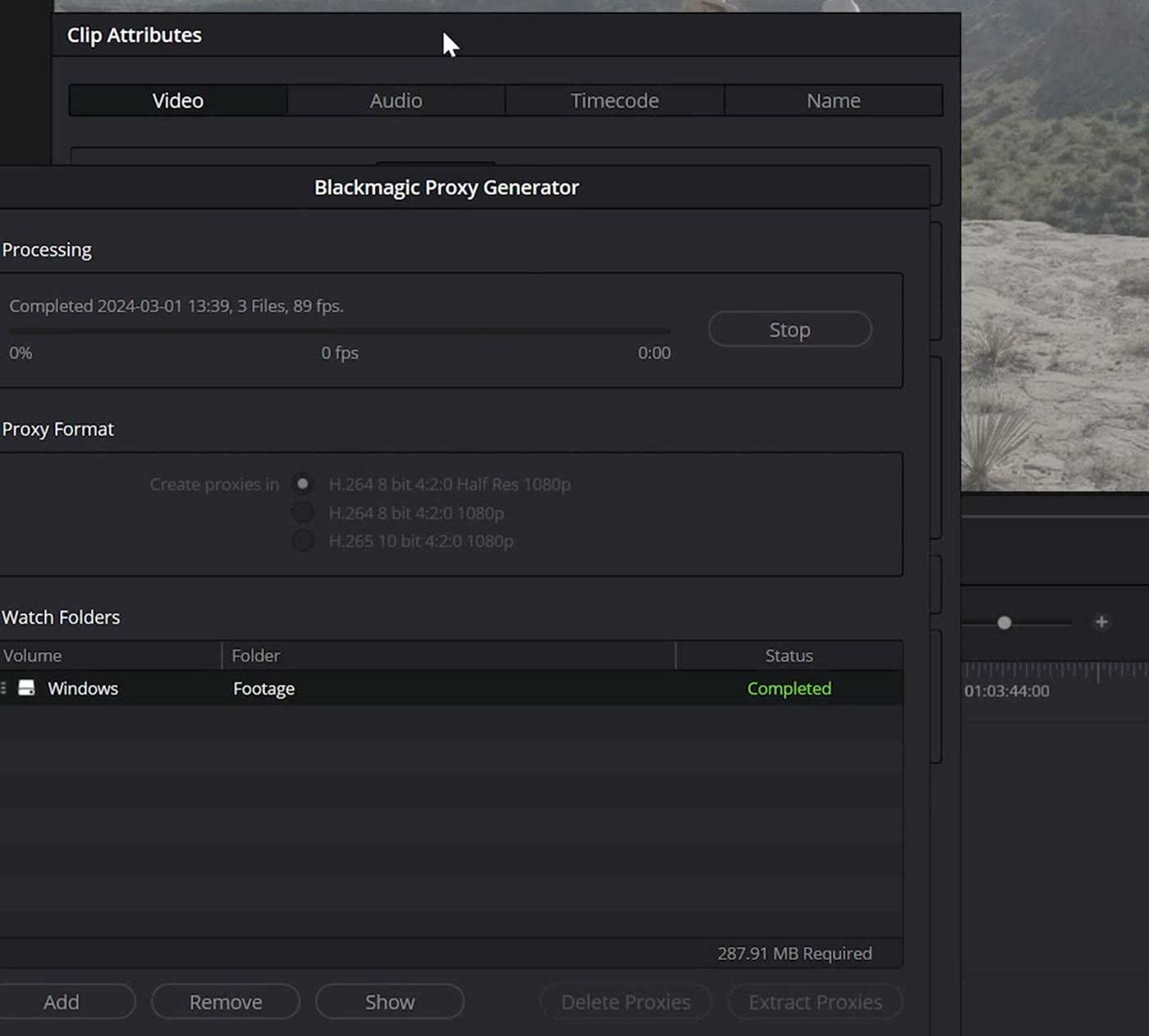Click the 0:00 time remaining readout

click(x=654, y=353)
